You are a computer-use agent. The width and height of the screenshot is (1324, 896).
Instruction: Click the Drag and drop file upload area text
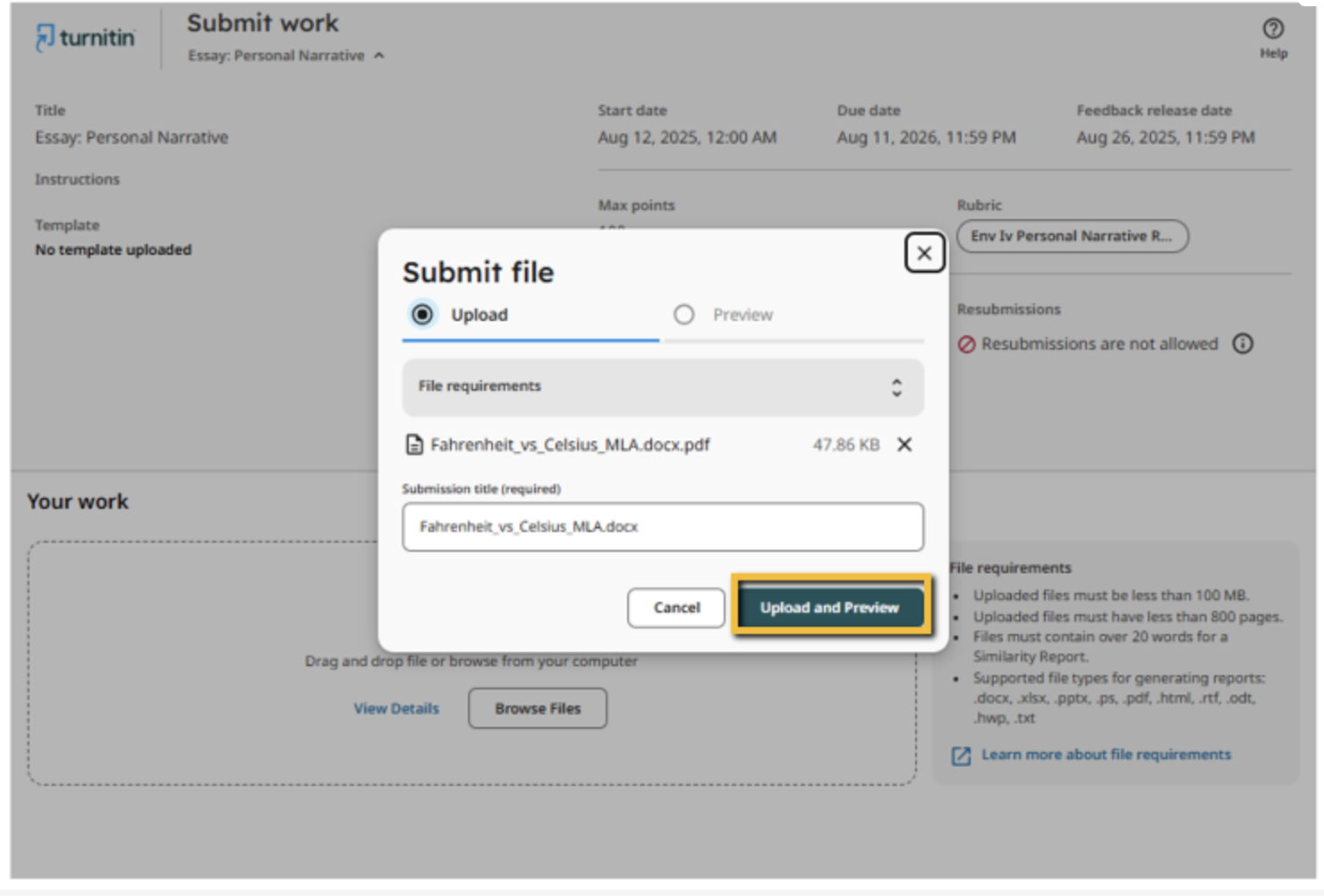tap(471, 661)
